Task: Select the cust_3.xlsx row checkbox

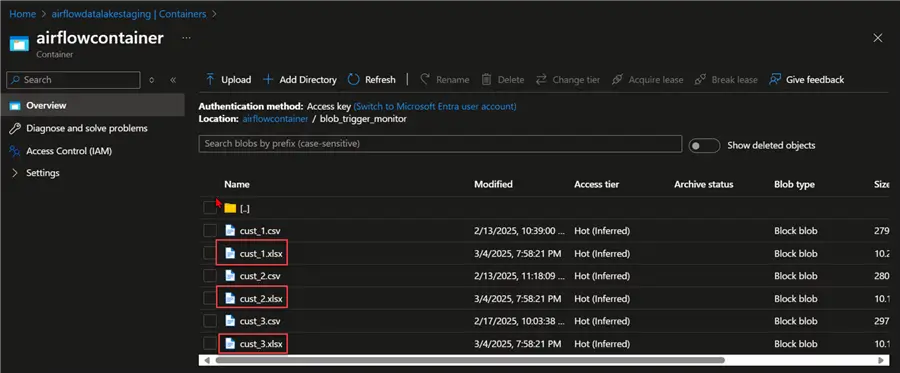Action: [x=210, y=344]
